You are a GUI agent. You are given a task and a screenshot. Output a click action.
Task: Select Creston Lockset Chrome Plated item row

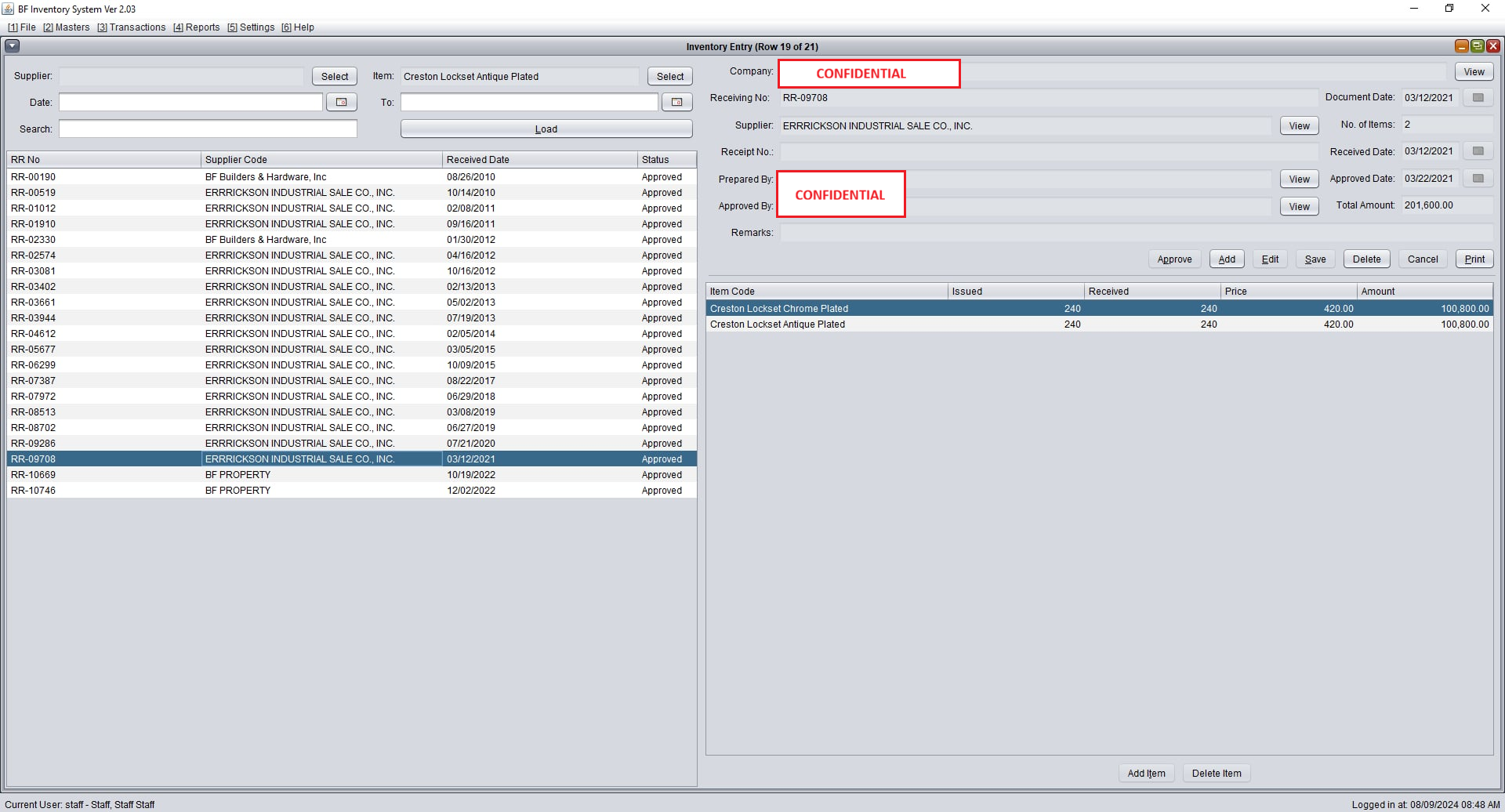coord(1100,309)
